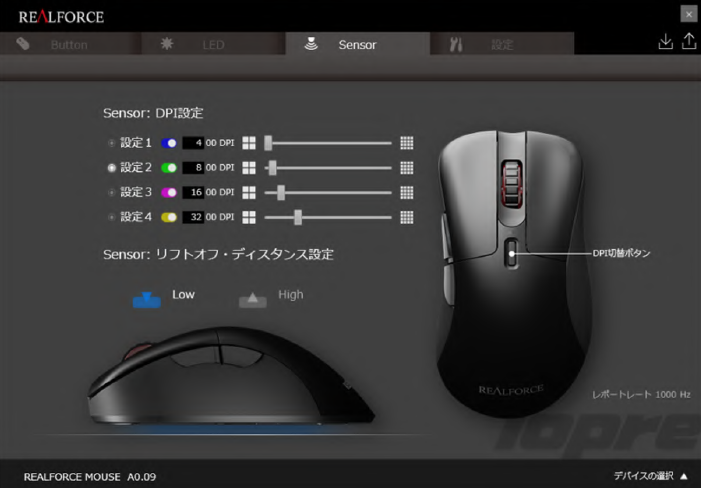Click fine grid icon right of 設定 2 slider
Viewport: 701px width, 488px height.
(x=406, y=168)
